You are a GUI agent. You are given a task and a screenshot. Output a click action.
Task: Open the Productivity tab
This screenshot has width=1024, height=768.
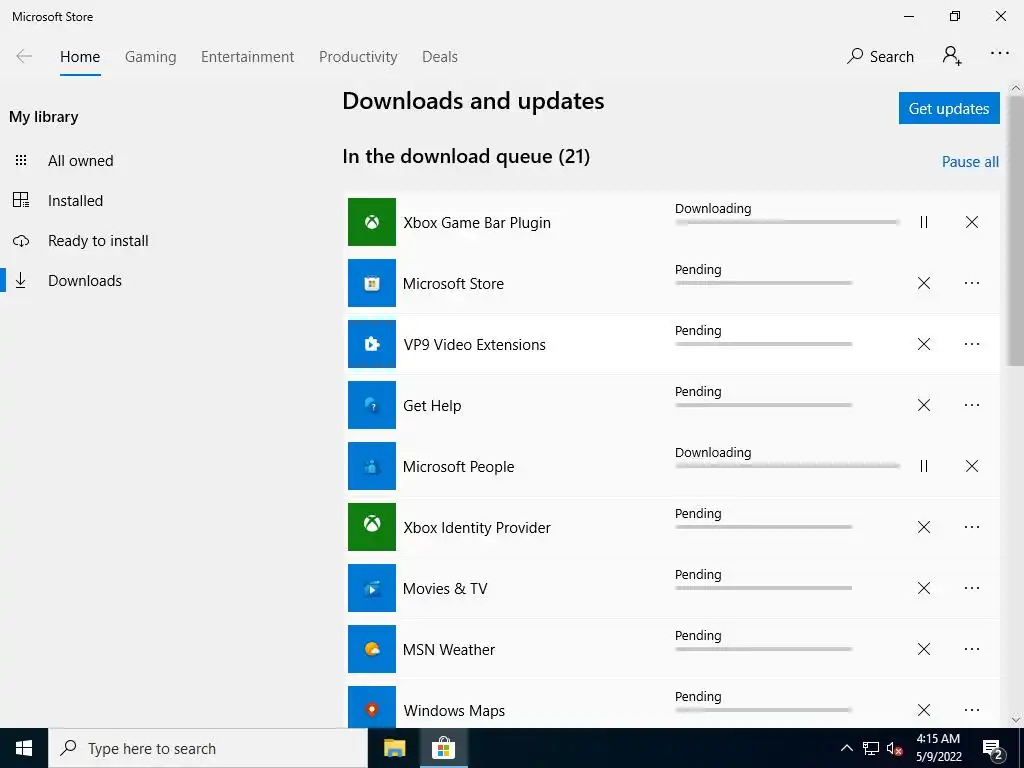point(358,57)
